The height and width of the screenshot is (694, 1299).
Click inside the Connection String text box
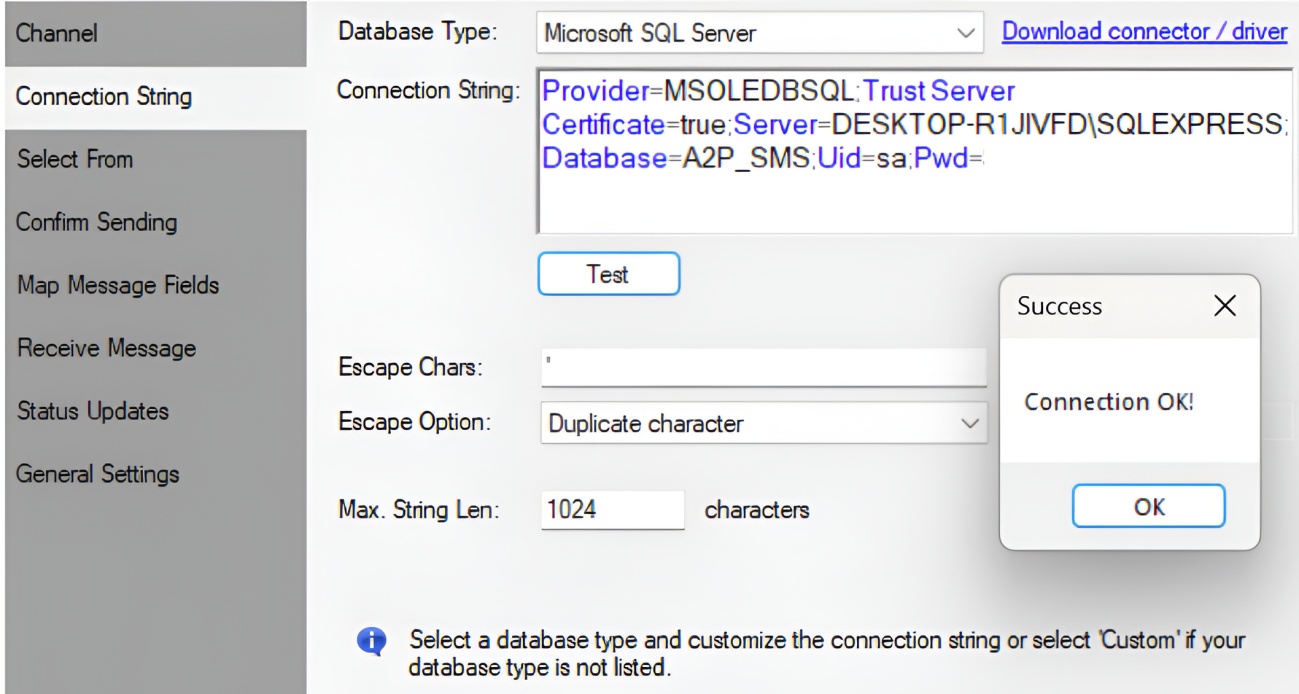coord(913,150)
